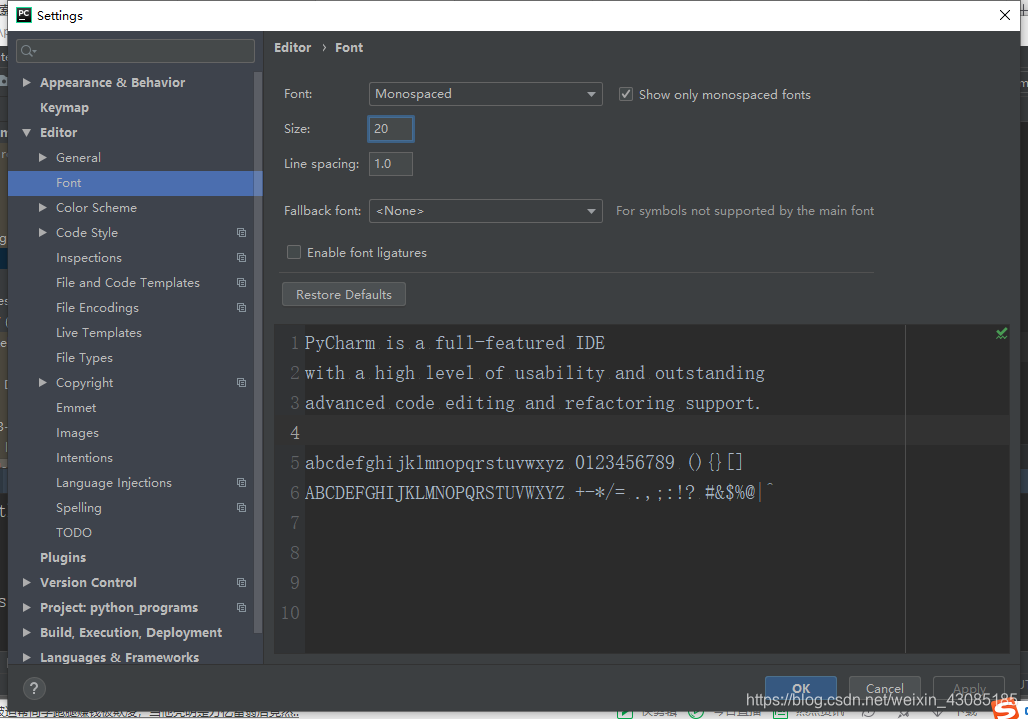Enable font ligatures checkbox
The width and height of the screenshot is (1028, 719).
click(294, 252)
